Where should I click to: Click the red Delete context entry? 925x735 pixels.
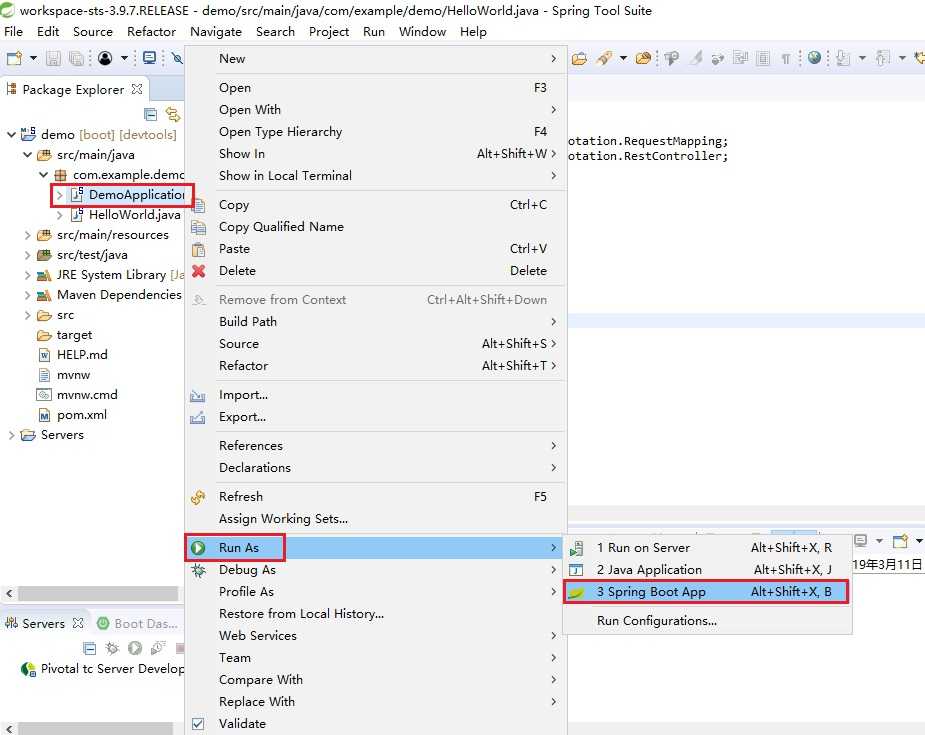pyautogui.click(x=376, y=270)
